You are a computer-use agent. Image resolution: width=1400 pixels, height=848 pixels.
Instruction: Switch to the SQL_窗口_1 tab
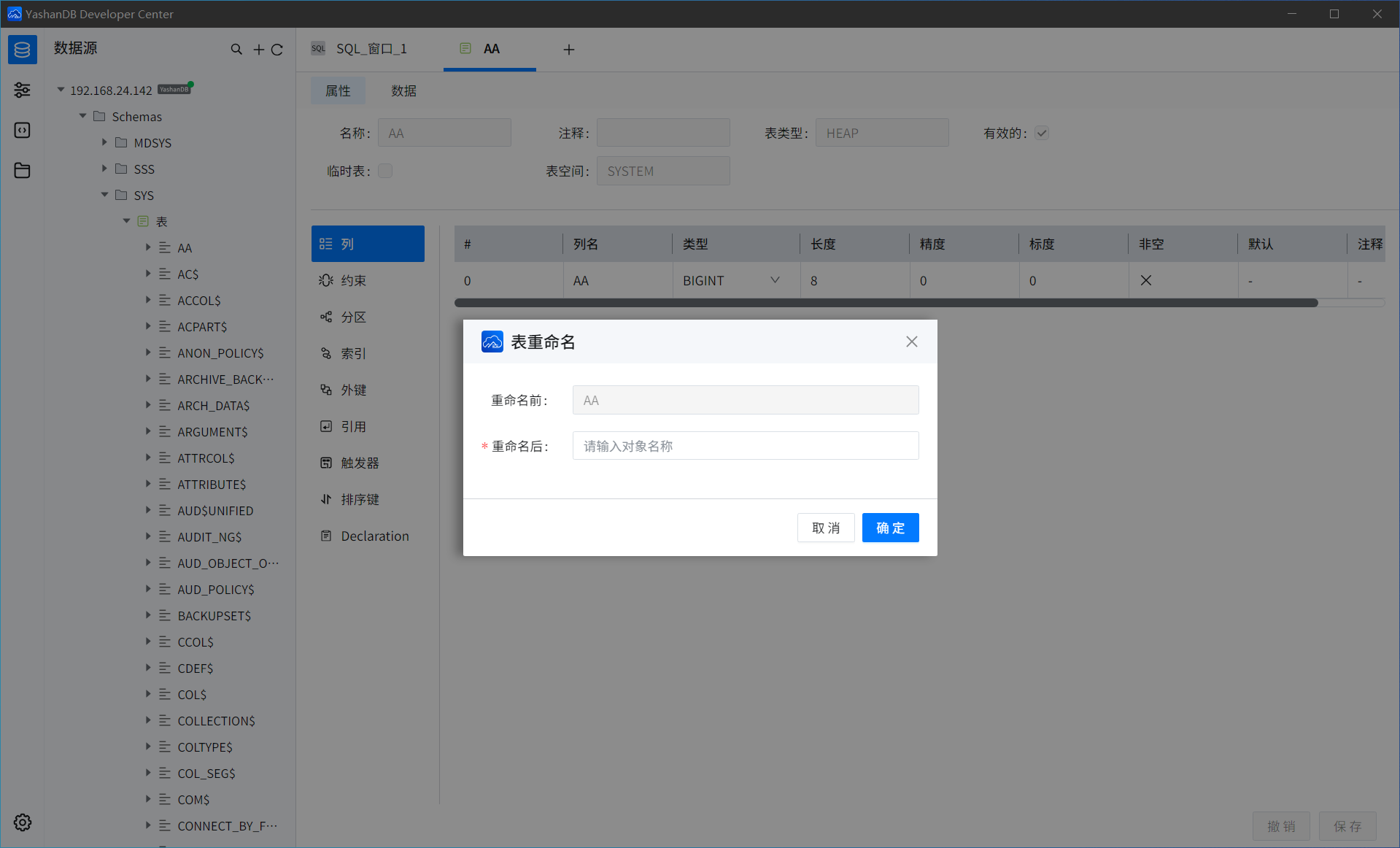click(x=371, y=48)
